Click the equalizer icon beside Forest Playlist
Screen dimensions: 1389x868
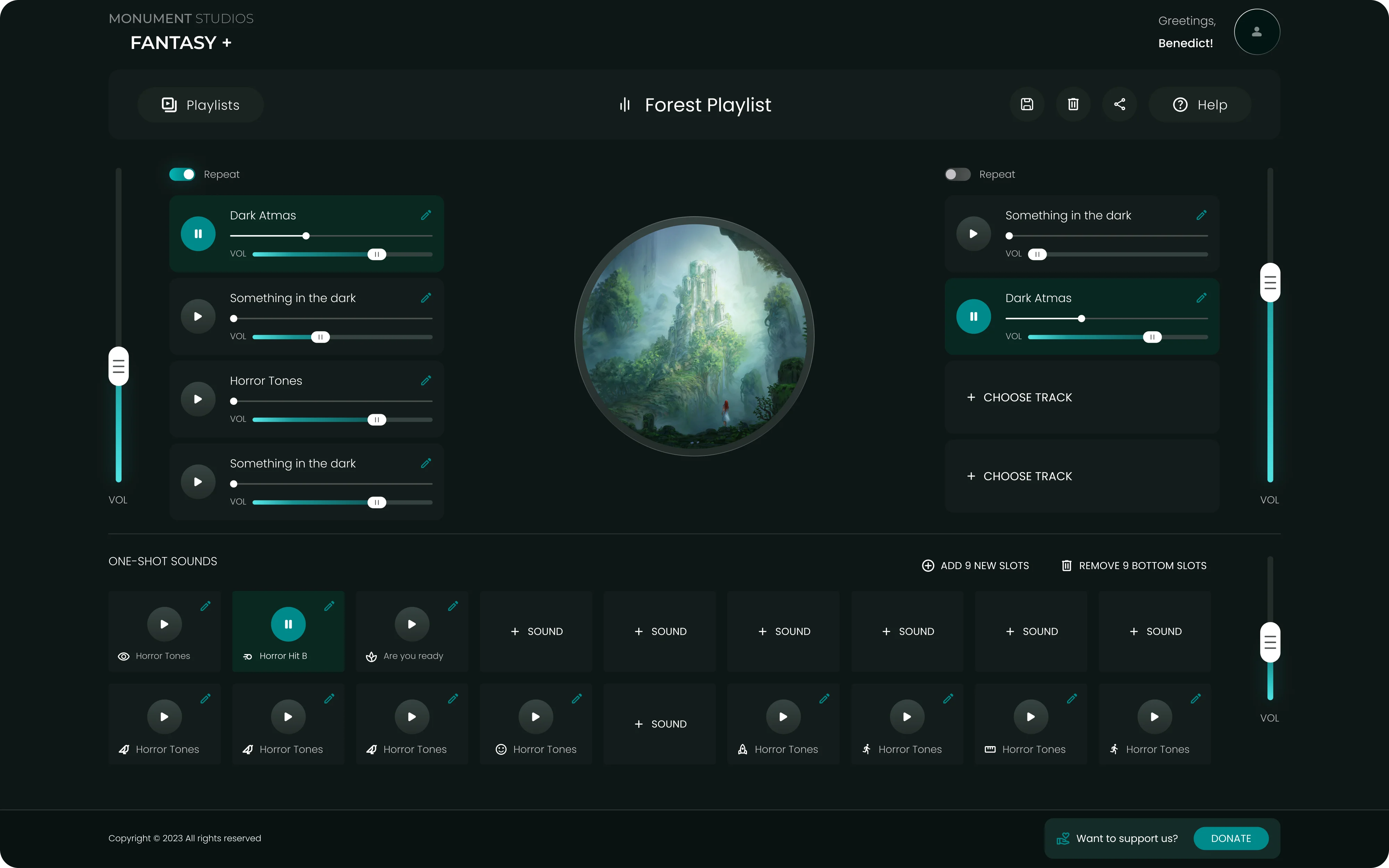[624, 105]
